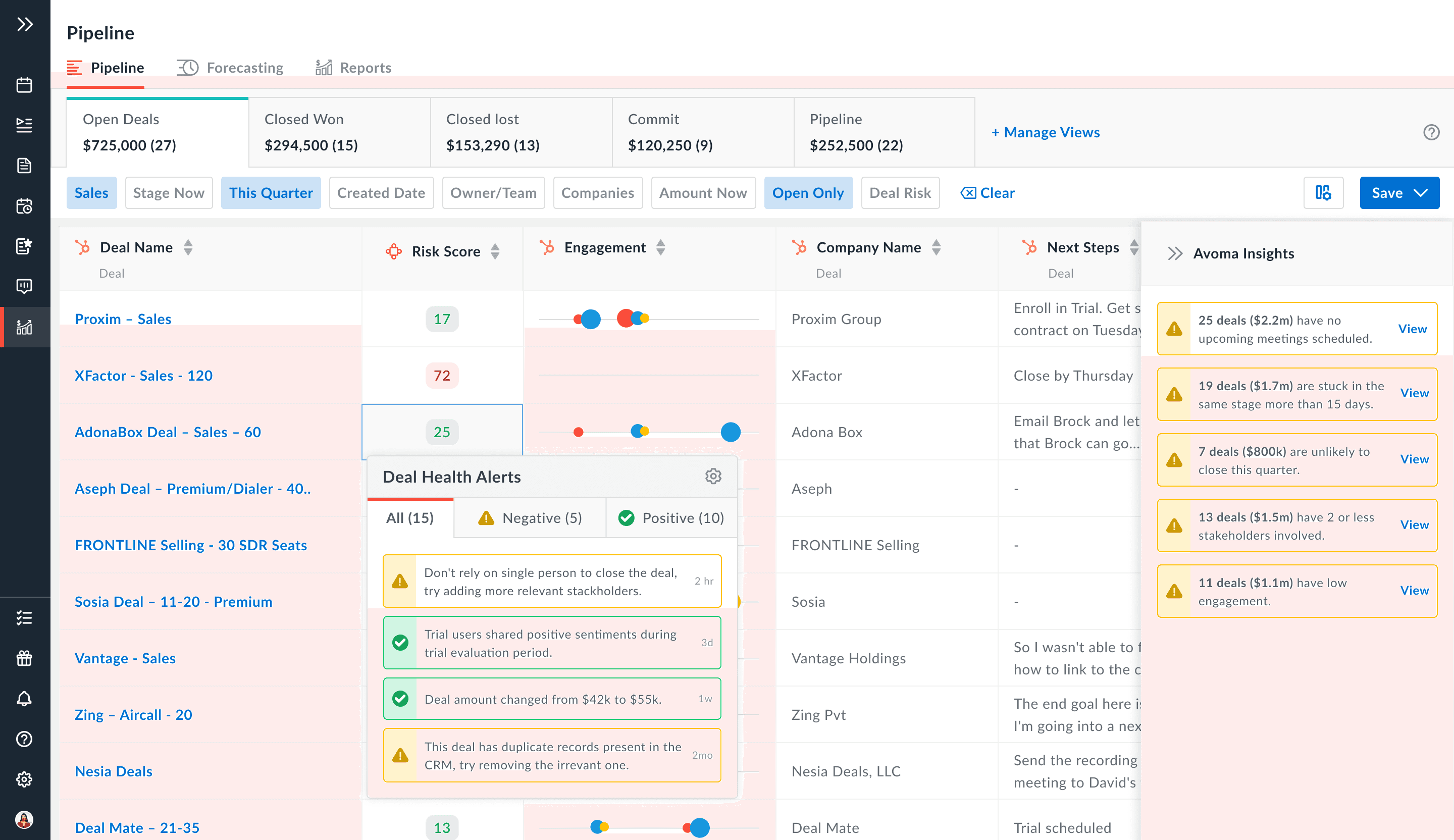
Task: Select the Negative (5) alerts tab
Action: tap(530, 518)
